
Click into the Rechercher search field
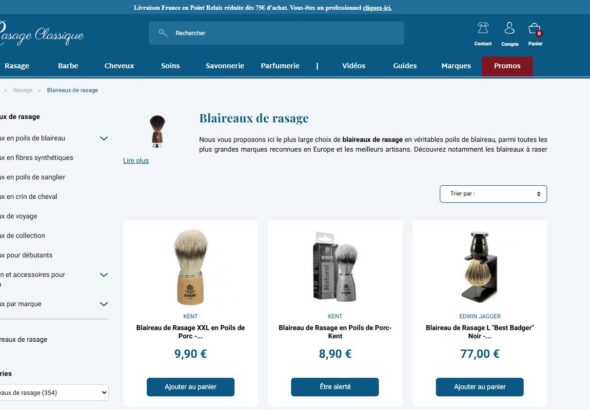click(277, 33)
